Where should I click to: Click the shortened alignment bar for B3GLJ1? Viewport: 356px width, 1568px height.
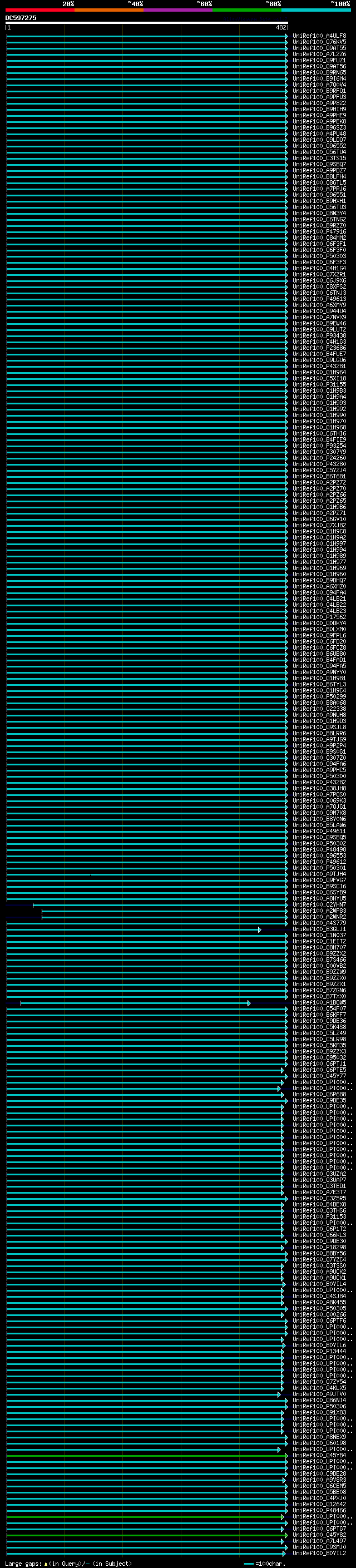coord(133,929)
